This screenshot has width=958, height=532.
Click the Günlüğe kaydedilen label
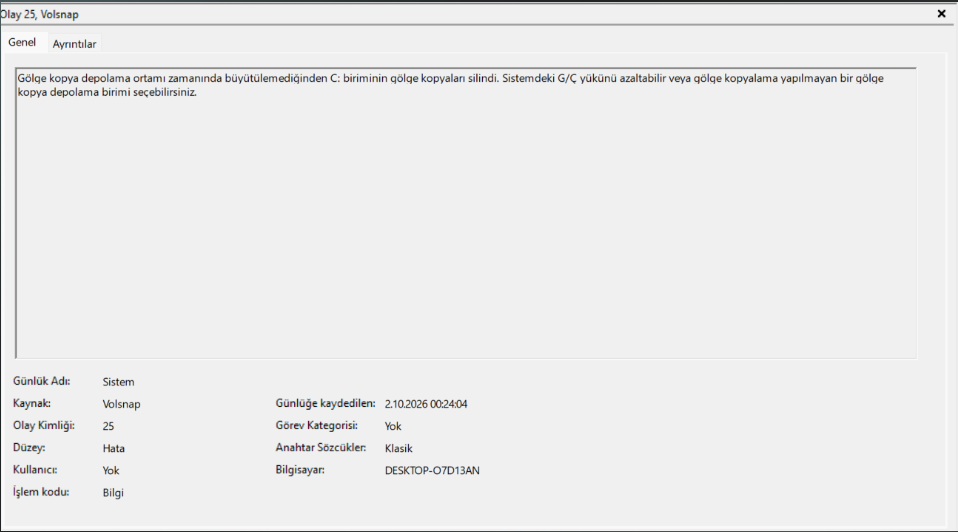pos(325,403)
